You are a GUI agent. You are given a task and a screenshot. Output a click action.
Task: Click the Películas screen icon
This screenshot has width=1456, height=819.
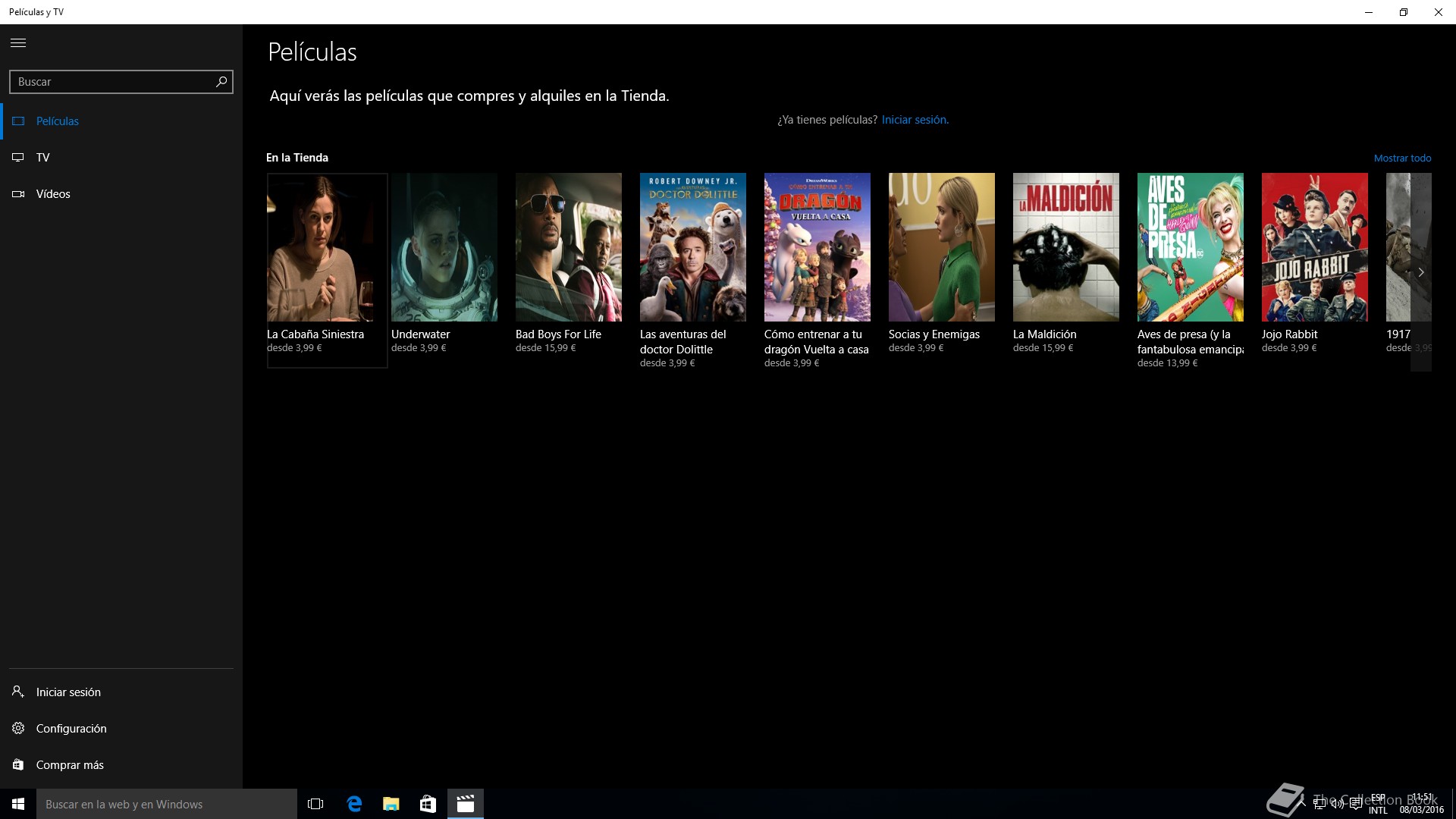pyautogui.click(x=18, y=121)
